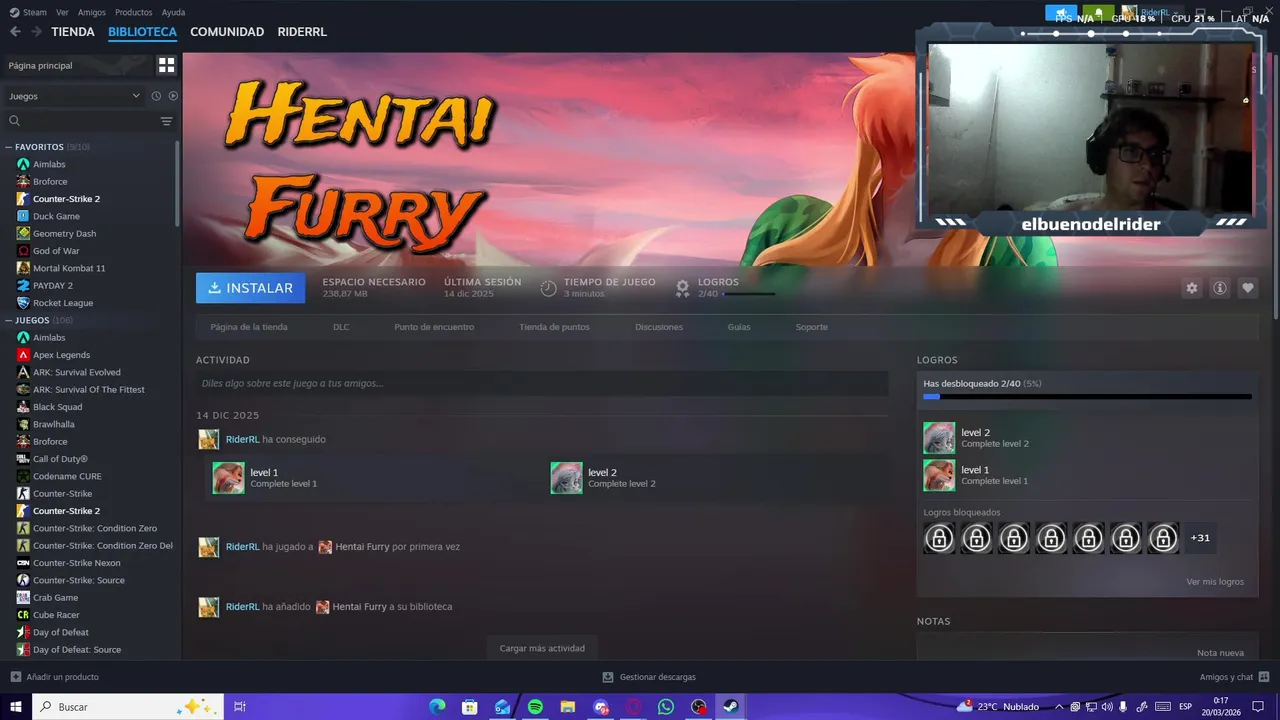Select Crab Game in the list
1280x720 pixels.
(55, 597)
